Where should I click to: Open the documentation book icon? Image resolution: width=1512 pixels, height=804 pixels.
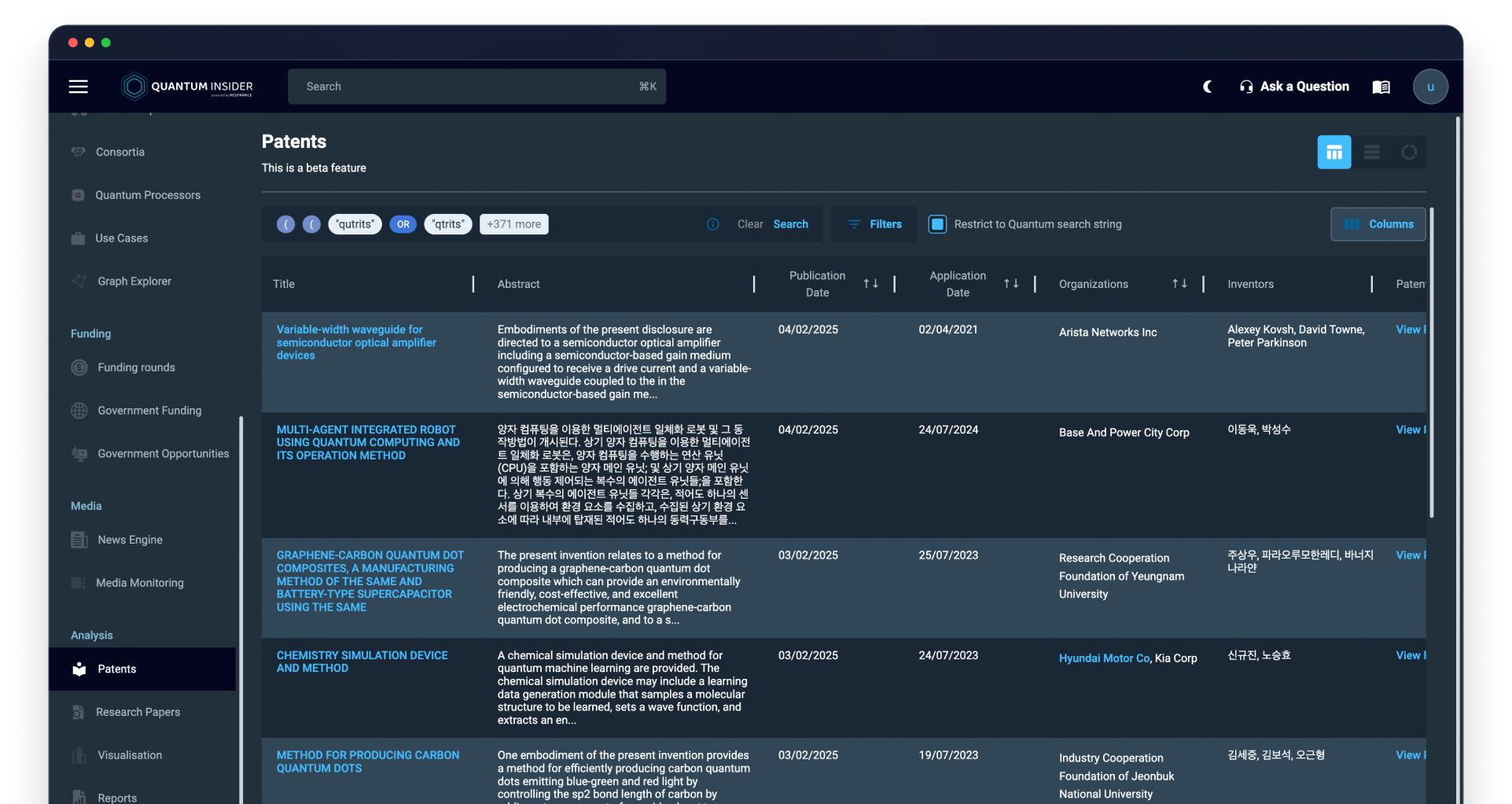(1381, 87)
